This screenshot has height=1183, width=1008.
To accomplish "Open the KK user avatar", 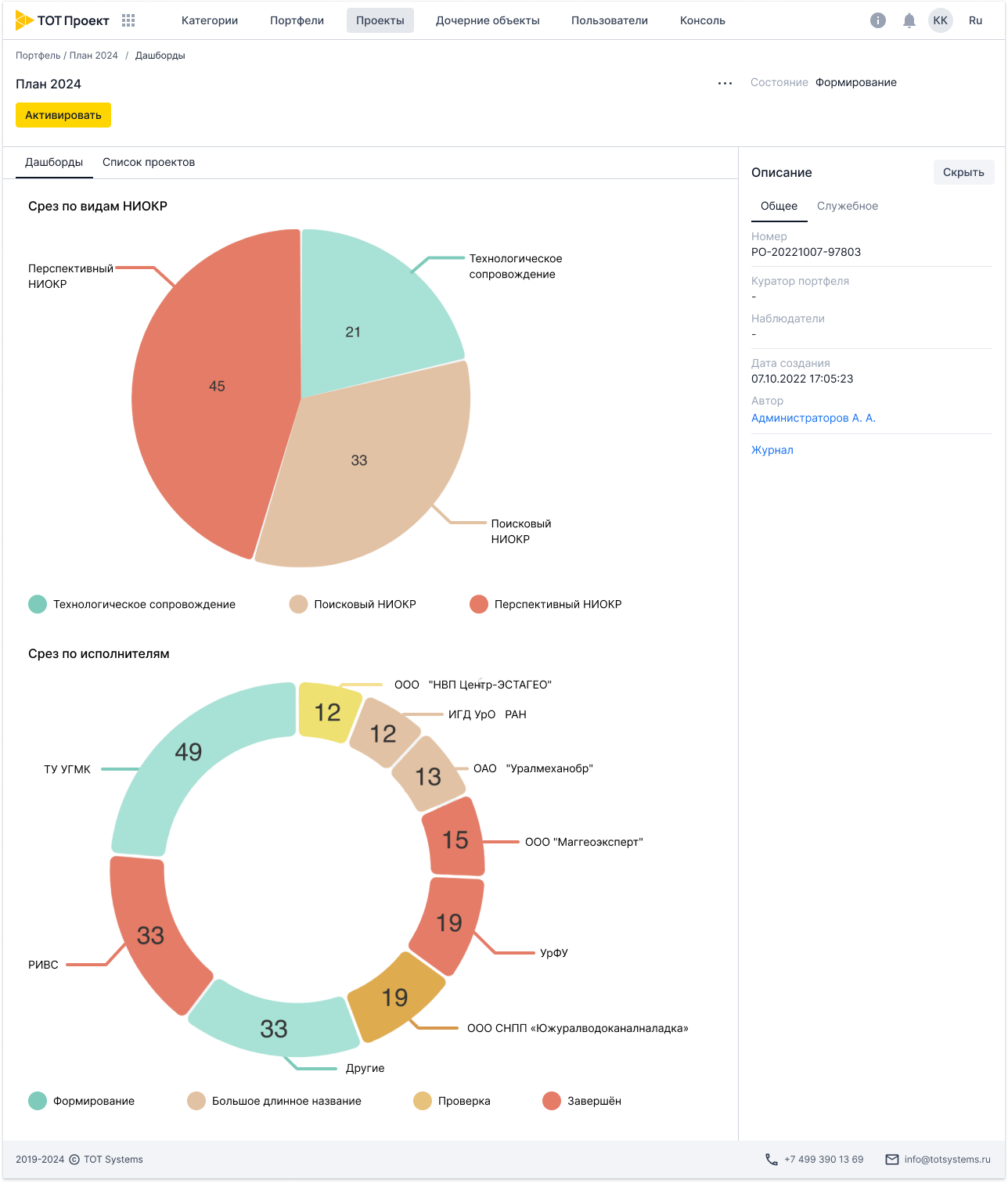I will pyautogui.click(x=940, y=21).
